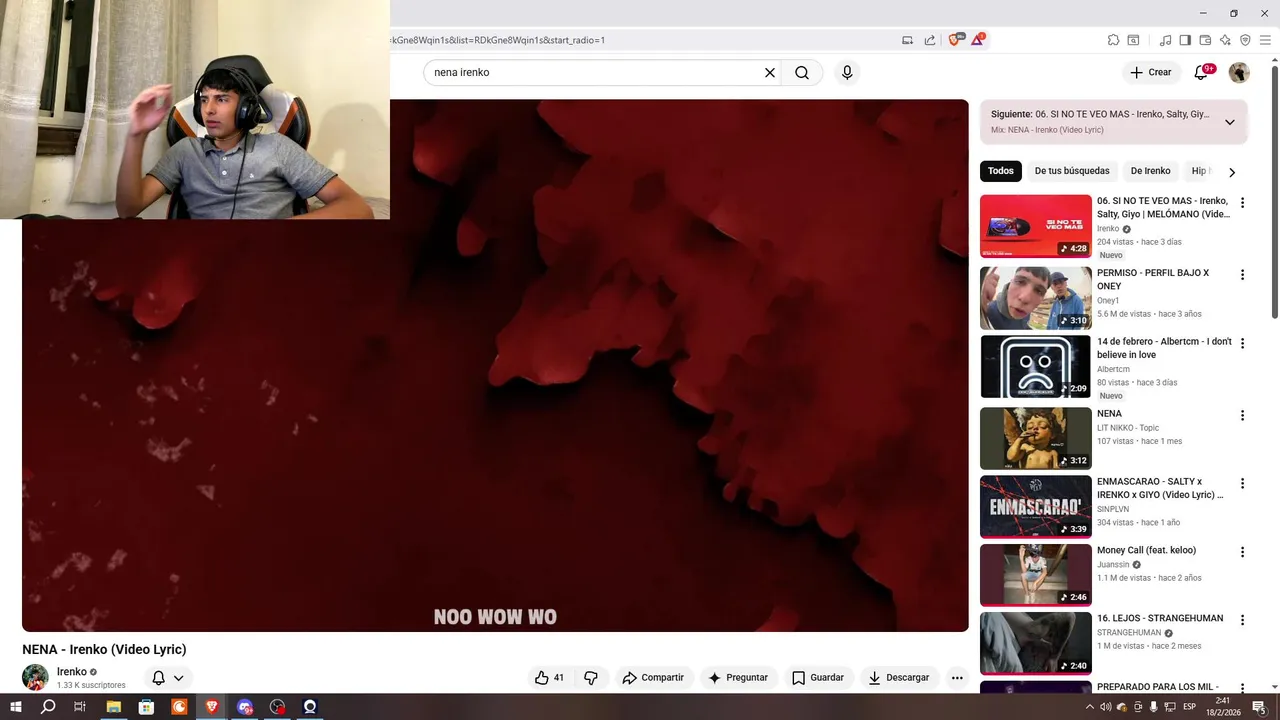
Task: Expand the mix playlist Siguiente panel chevron
Action: coord(1230,122)
